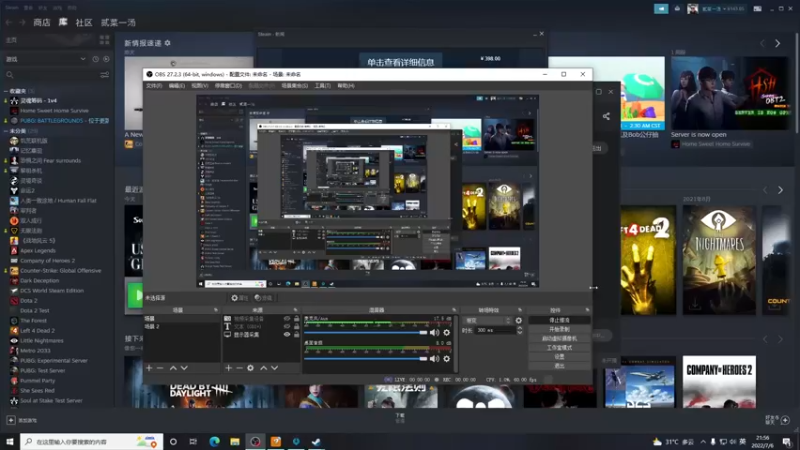The width and height of the screenshot is (800, 450).
Task: Open the OBS Scene Collection menu
Action: pyautogui.click(x=294, y=86)
